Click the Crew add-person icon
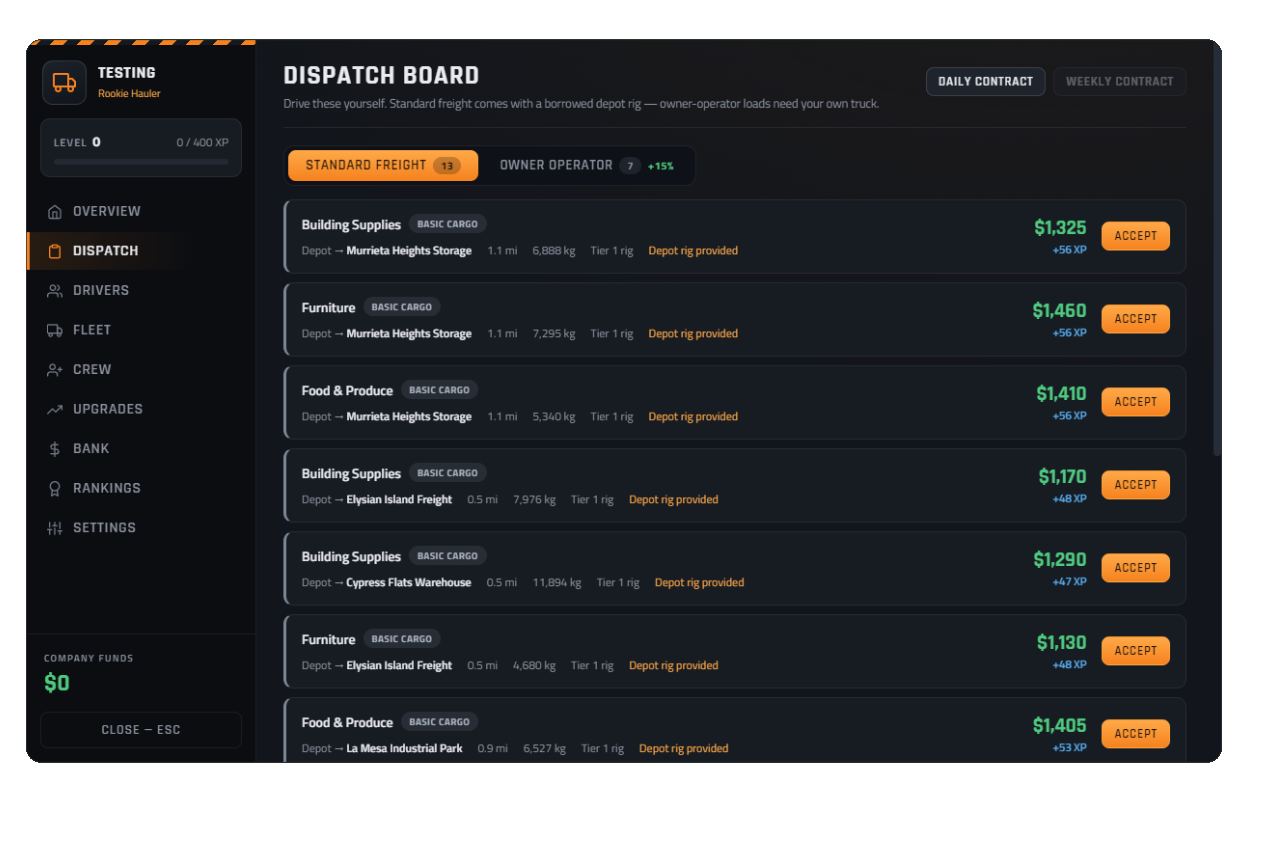Screen dimensions: 1265x861 (55, 370)
